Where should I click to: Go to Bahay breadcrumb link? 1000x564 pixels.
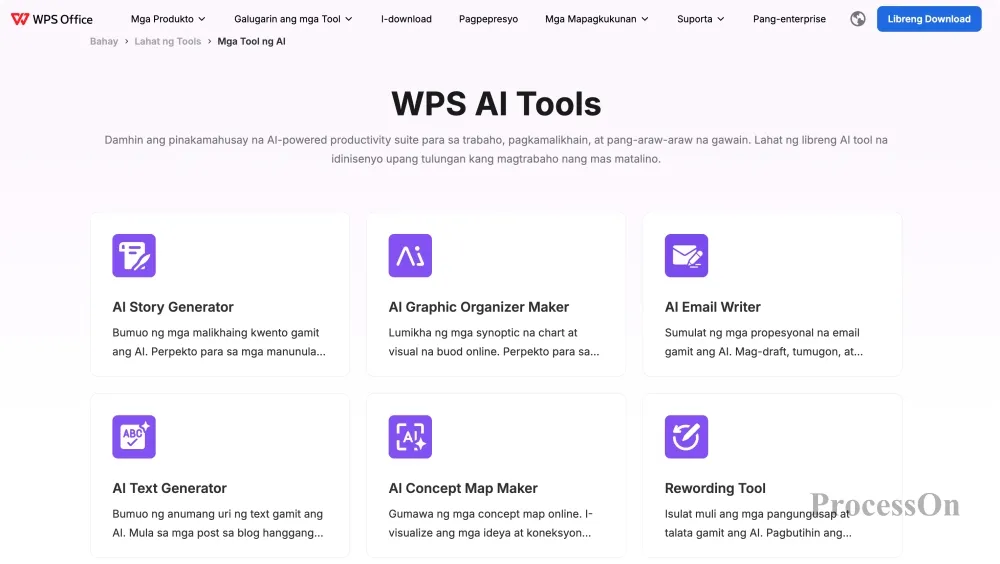coord(104,41)
